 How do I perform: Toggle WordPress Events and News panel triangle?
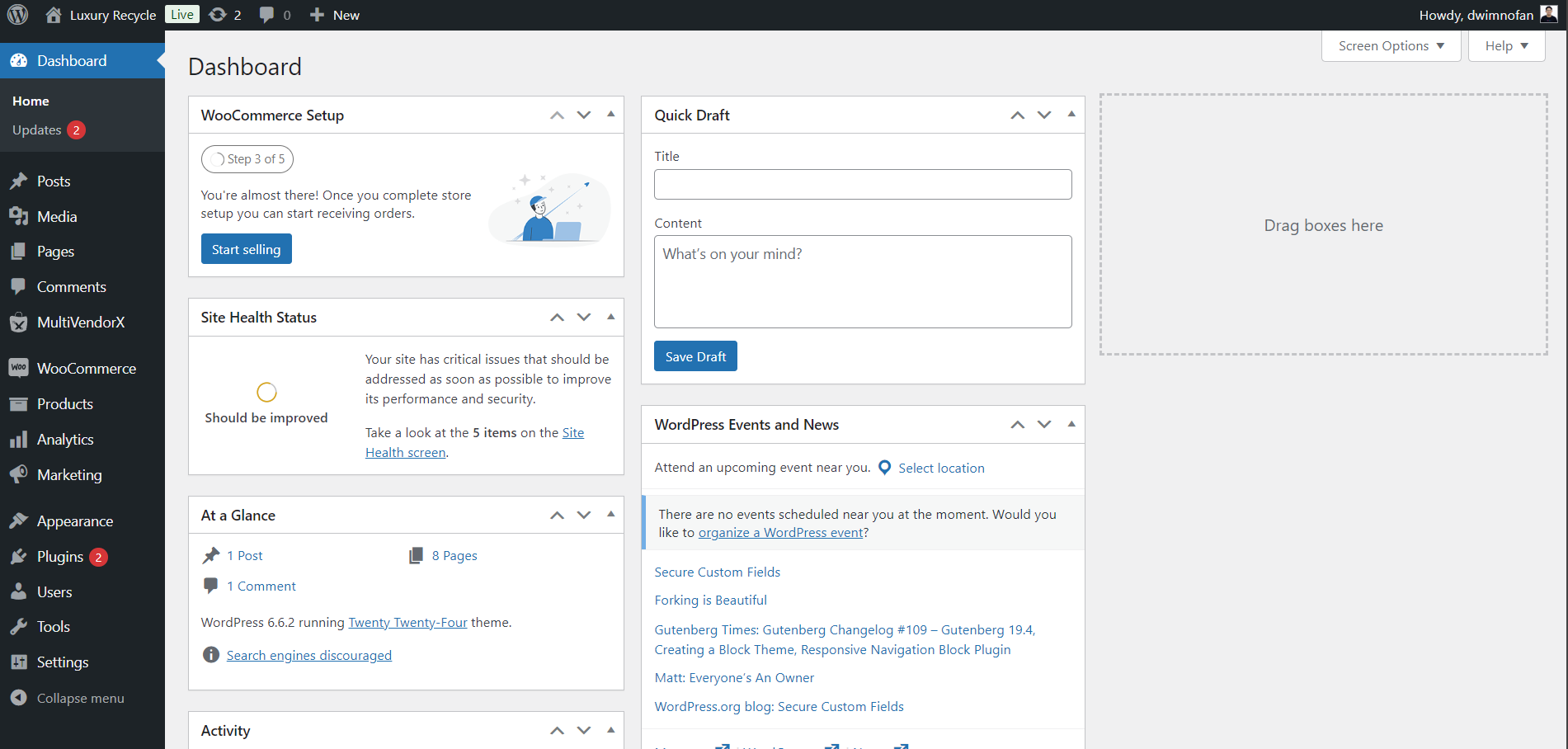tap(1071, 424)
